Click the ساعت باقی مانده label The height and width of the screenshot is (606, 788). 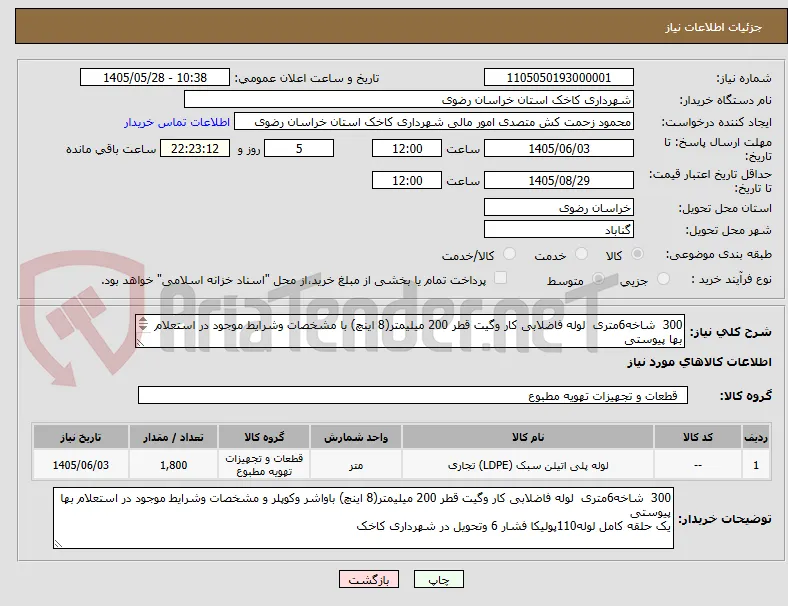click(x=111, y=149)
